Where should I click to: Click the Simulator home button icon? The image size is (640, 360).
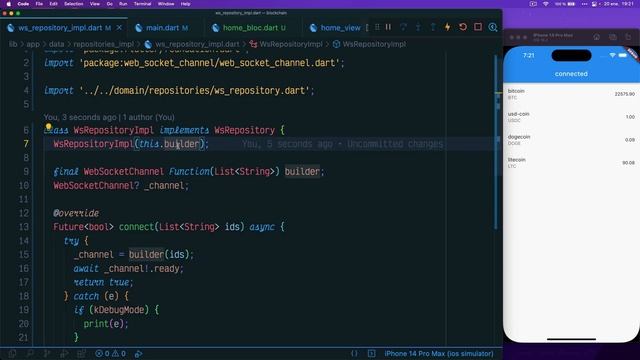pos(596,37)
